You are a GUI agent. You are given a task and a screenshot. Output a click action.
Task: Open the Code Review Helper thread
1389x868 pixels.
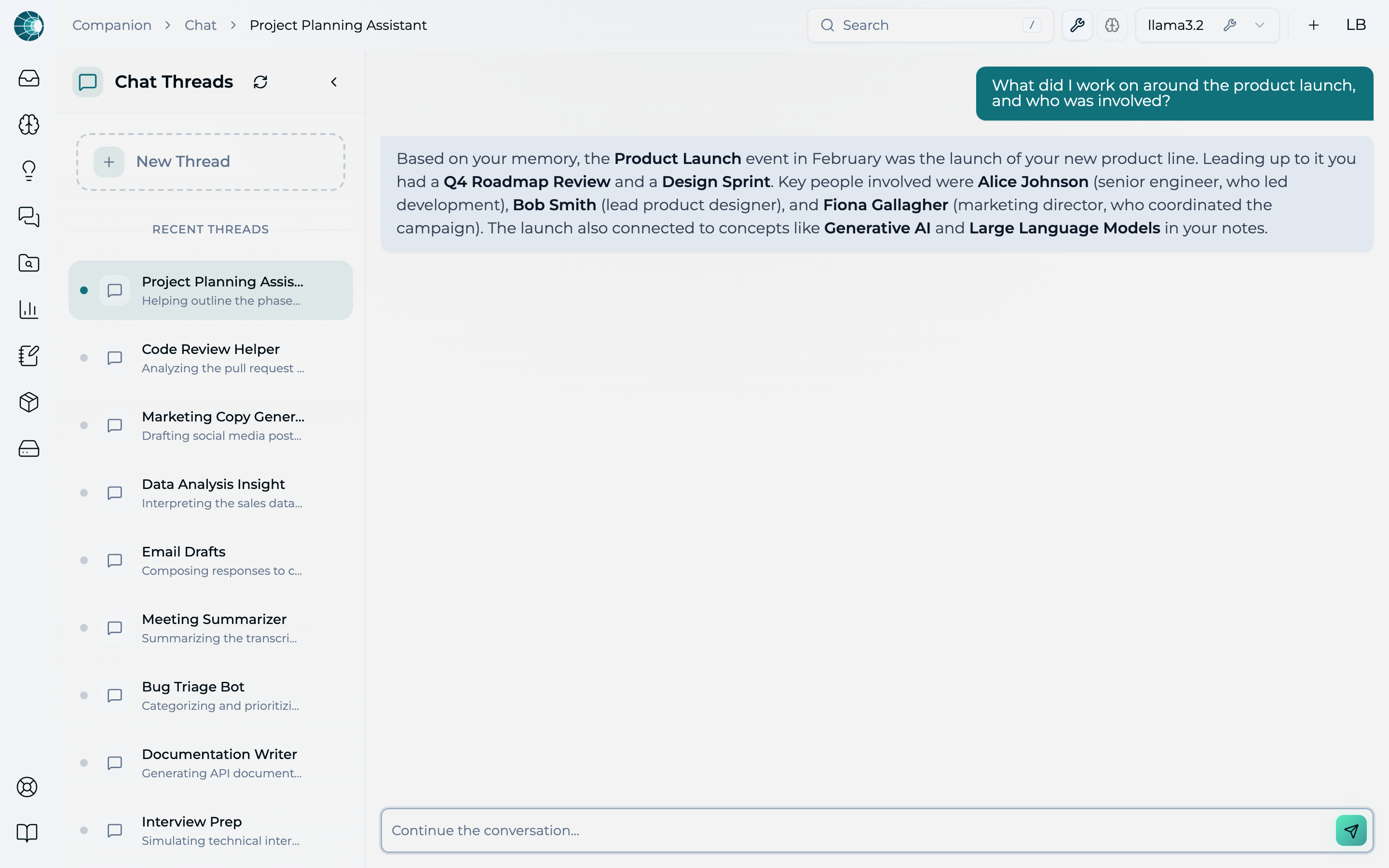211,358
